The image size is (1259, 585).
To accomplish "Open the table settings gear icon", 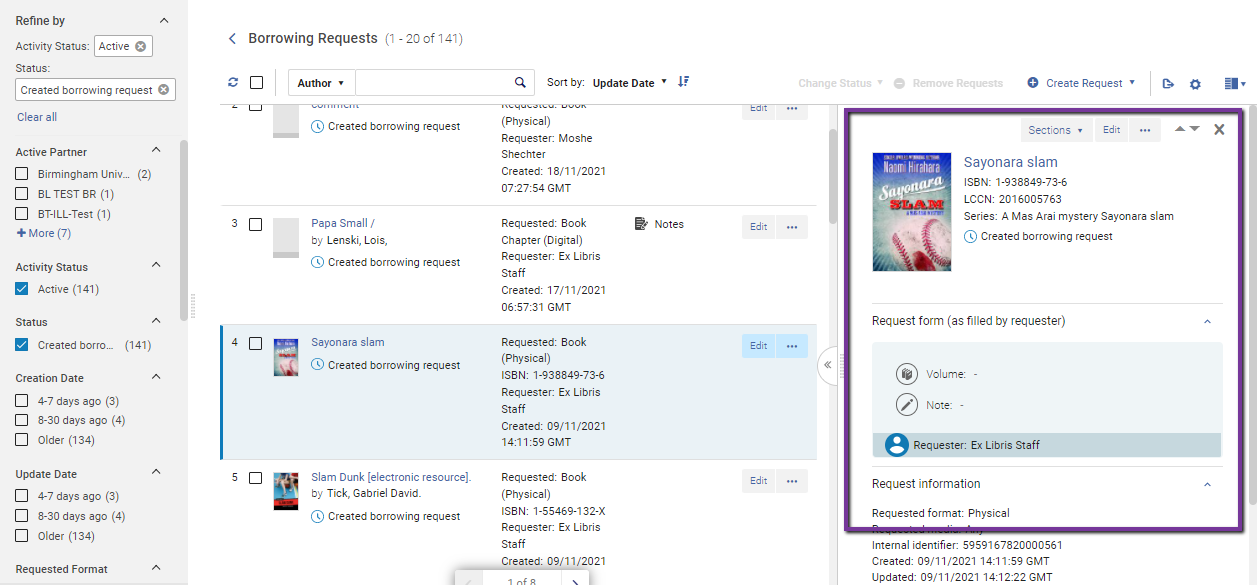I will (1195, 84).
